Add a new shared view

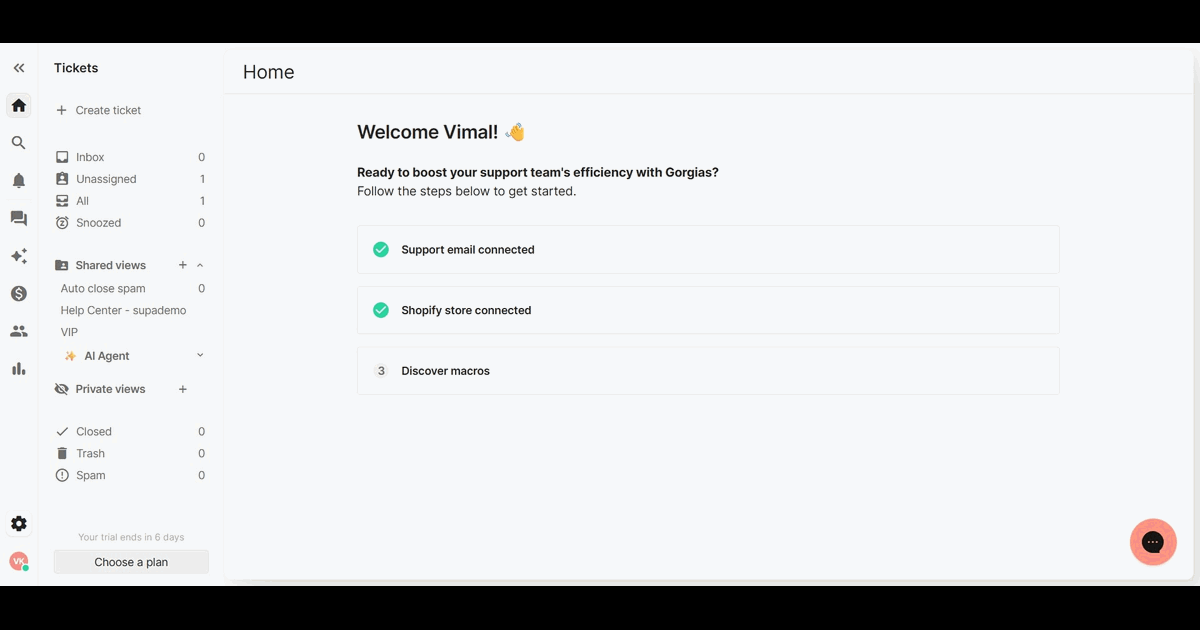[183, 265]
